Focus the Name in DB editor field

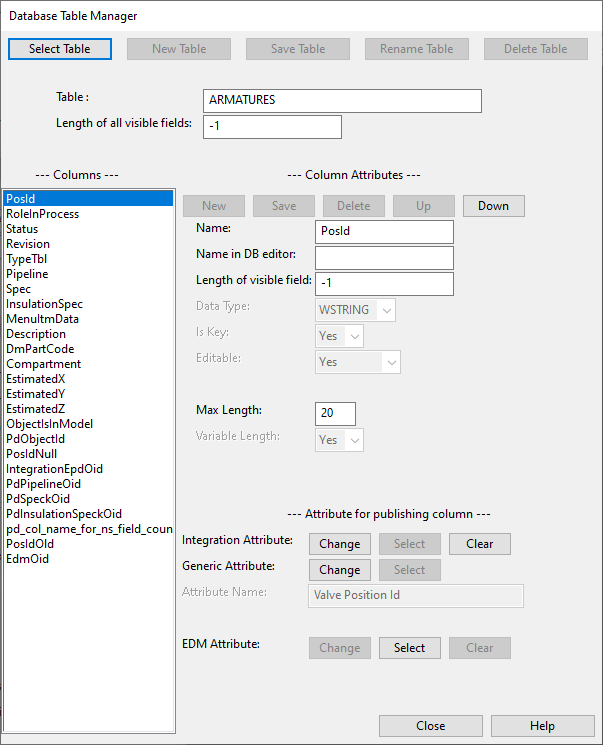tap(384, 258)
